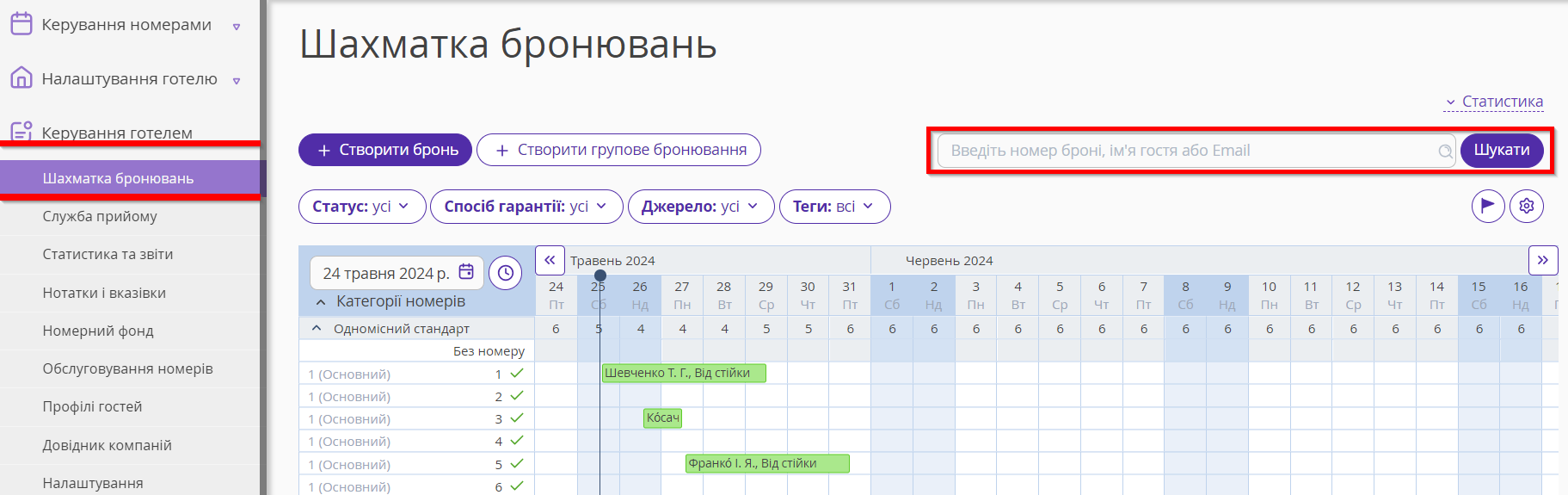1568x495 pixels.
Task: Click the current-day timeline marker dot
Action: pos(600,275)
